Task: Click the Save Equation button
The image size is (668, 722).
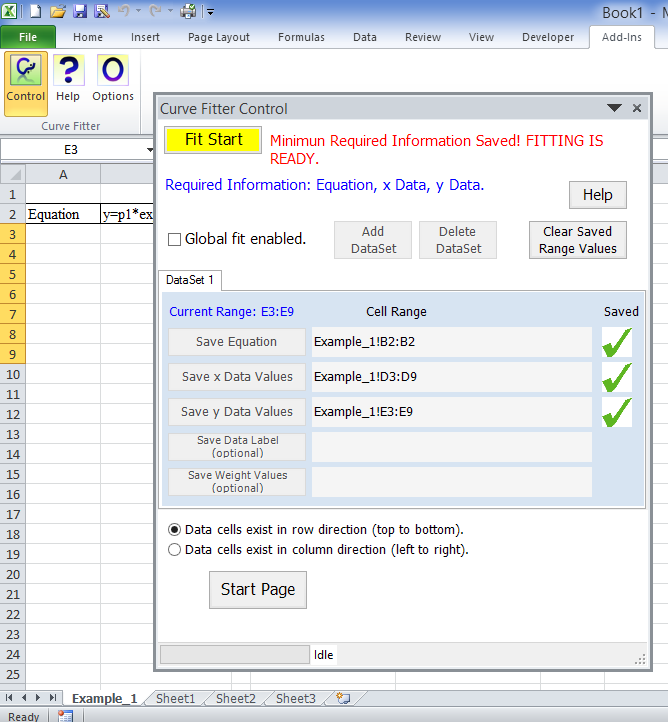Action: click(x=237, y=342)
